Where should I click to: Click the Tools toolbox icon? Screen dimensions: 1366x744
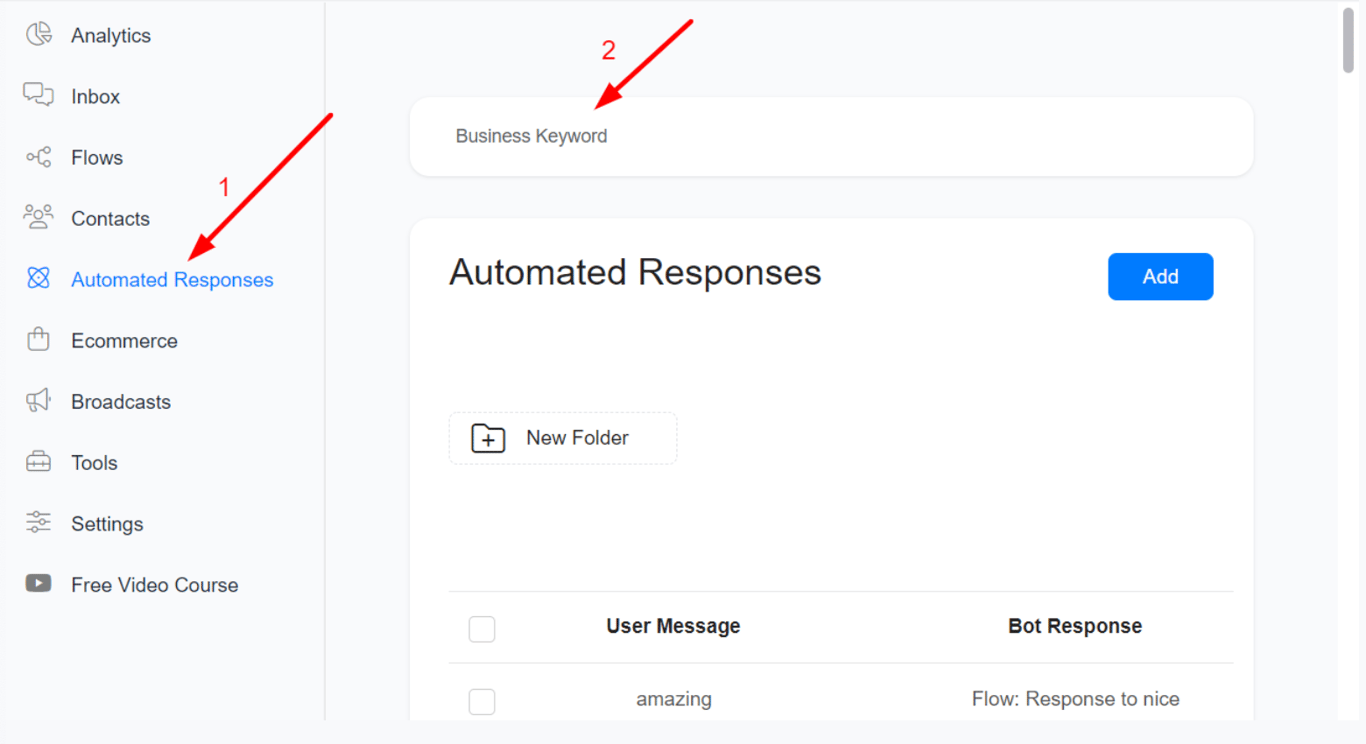tap(38, 462)
